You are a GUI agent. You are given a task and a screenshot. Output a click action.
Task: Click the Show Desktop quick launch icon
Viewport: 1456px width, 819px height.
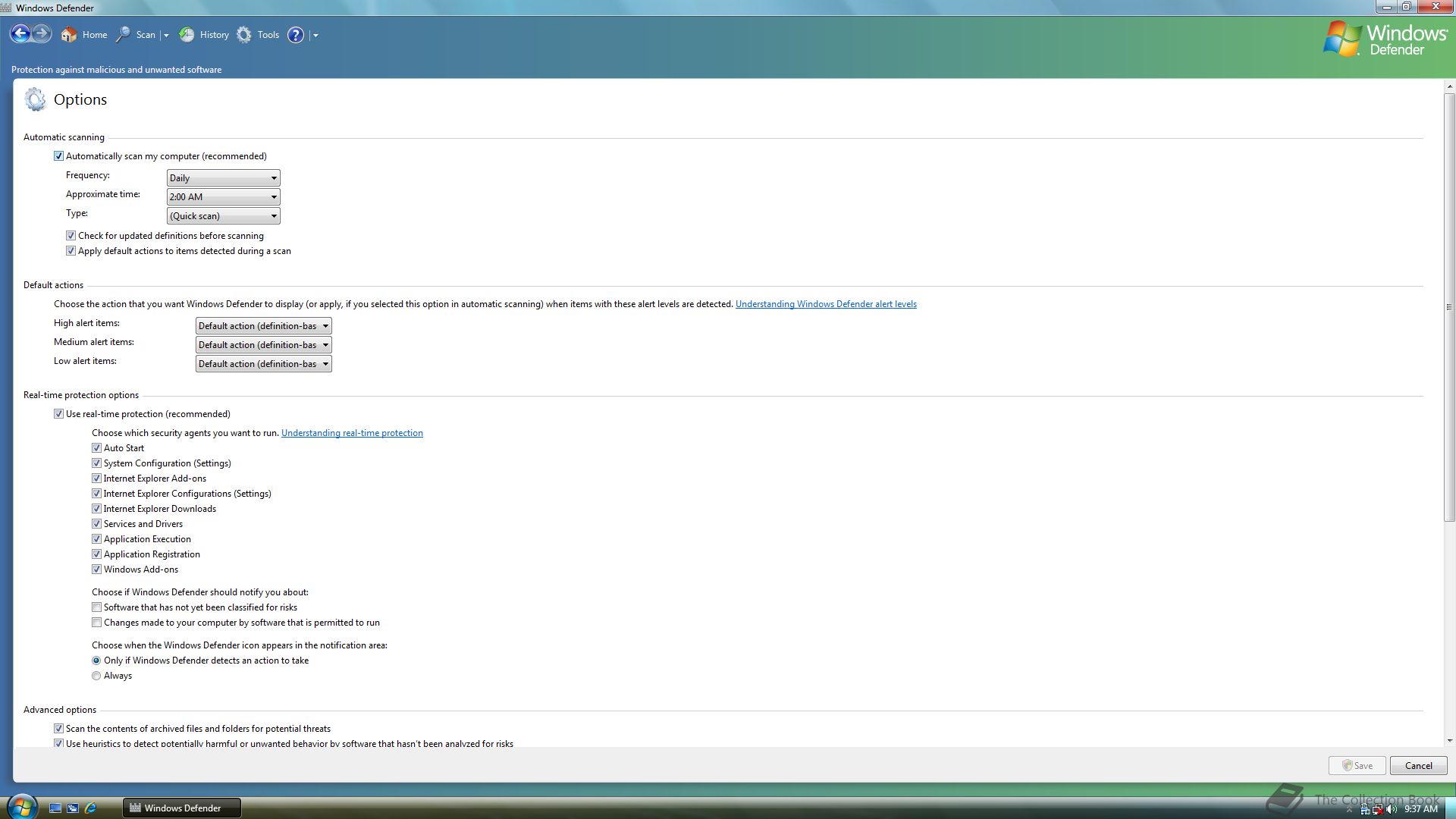coord(55,808)
